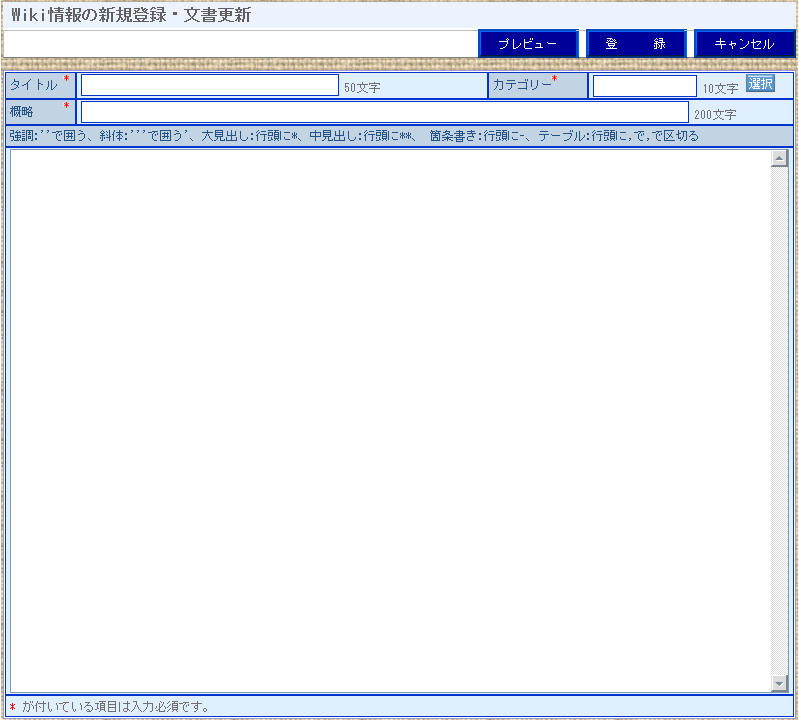Screen dimensions: 799x720
Task: Focus the タイトル input field
Action: (x=210, y=85)
